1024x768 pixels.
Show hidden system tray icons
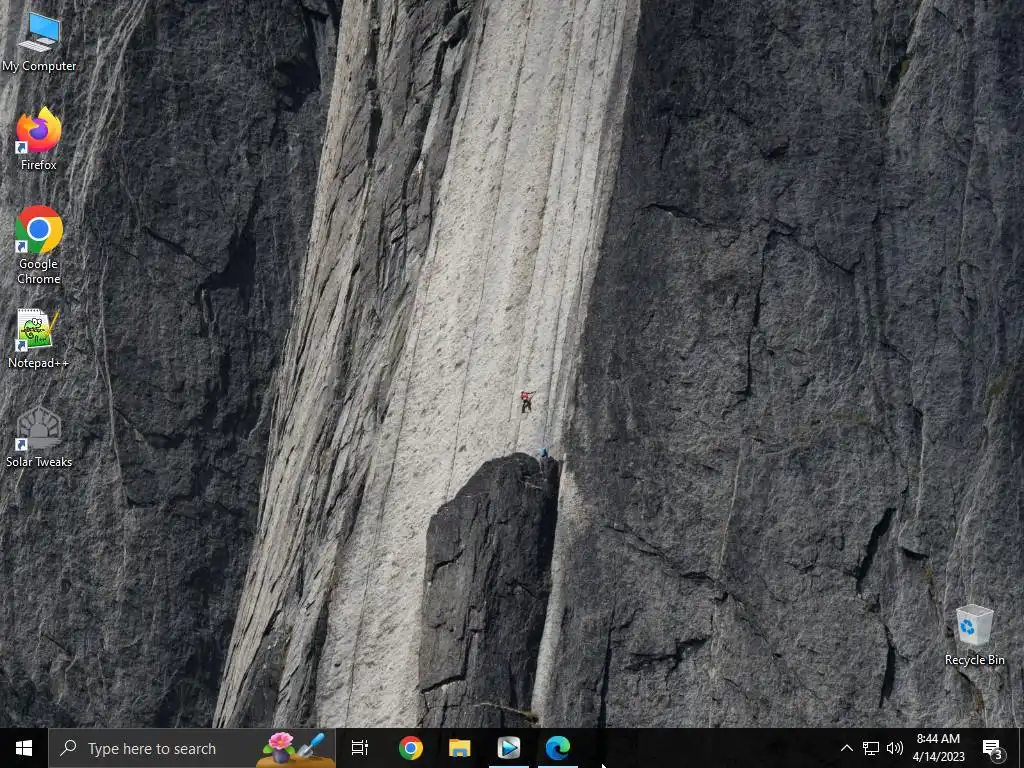pyautogui.click(x=846, y=748)
